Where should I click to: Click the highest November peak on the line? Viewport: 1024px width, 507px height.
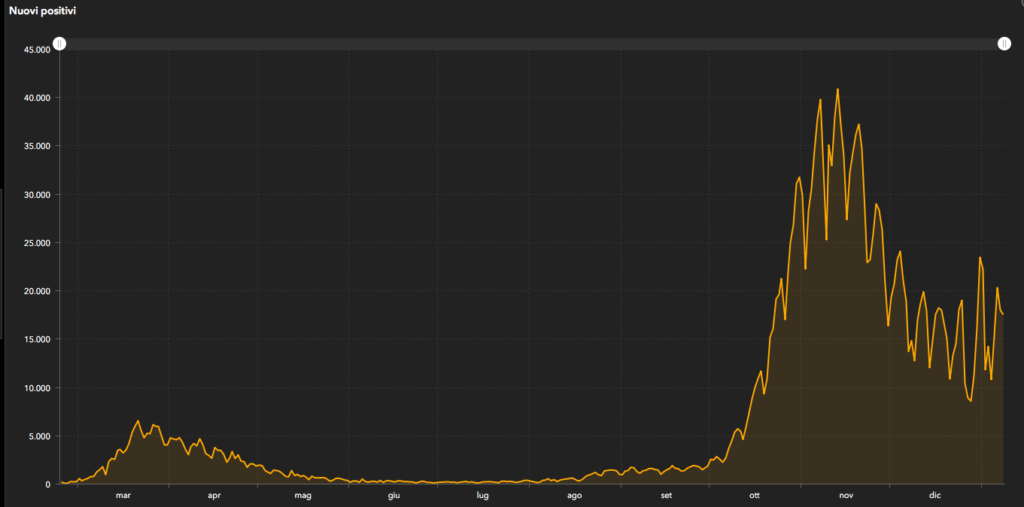pyautogui.click(x=837, y=90)
